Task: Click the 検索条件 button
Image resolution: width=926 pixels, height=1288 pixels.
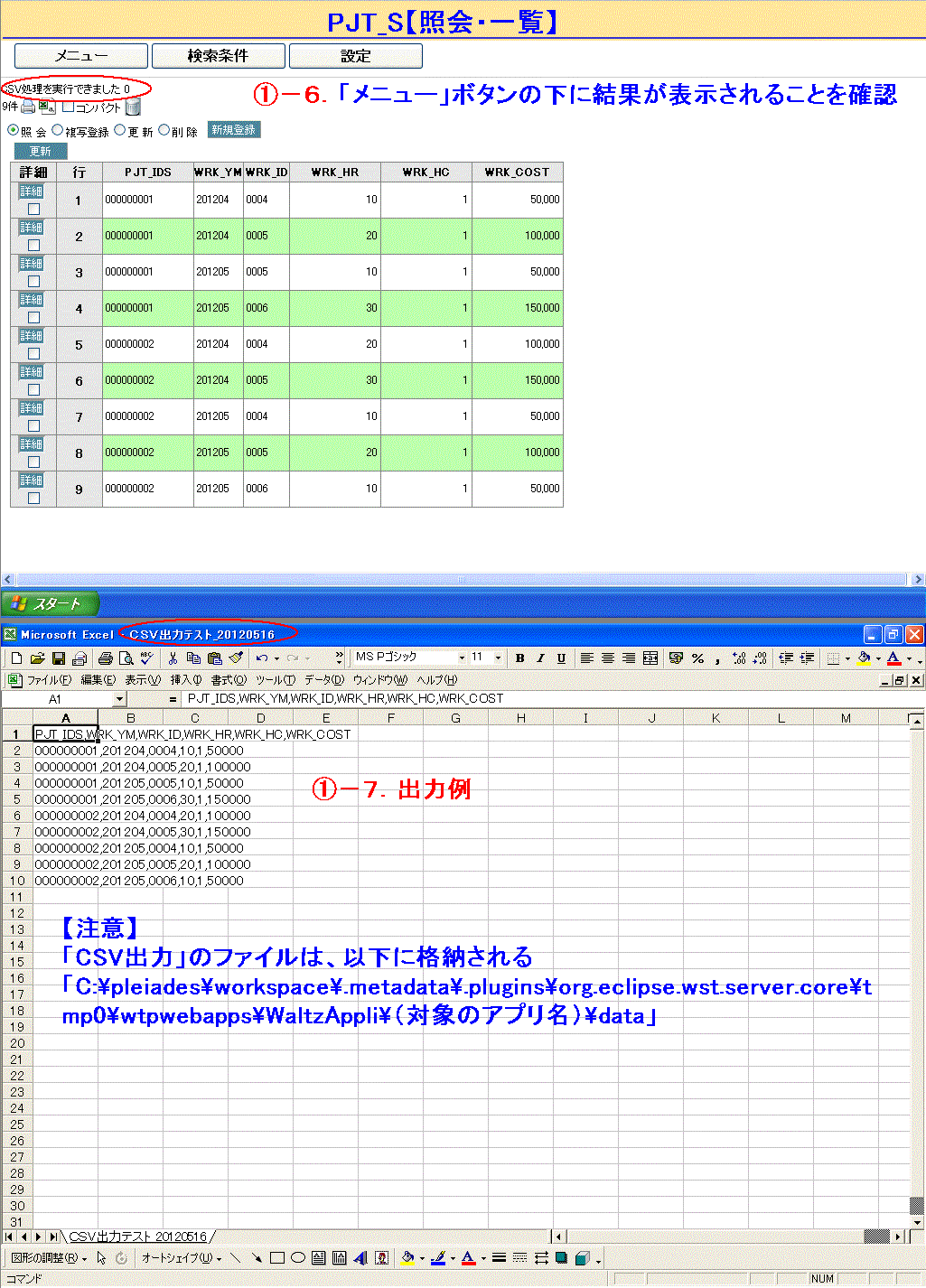Action: click(x=219, y=56)
